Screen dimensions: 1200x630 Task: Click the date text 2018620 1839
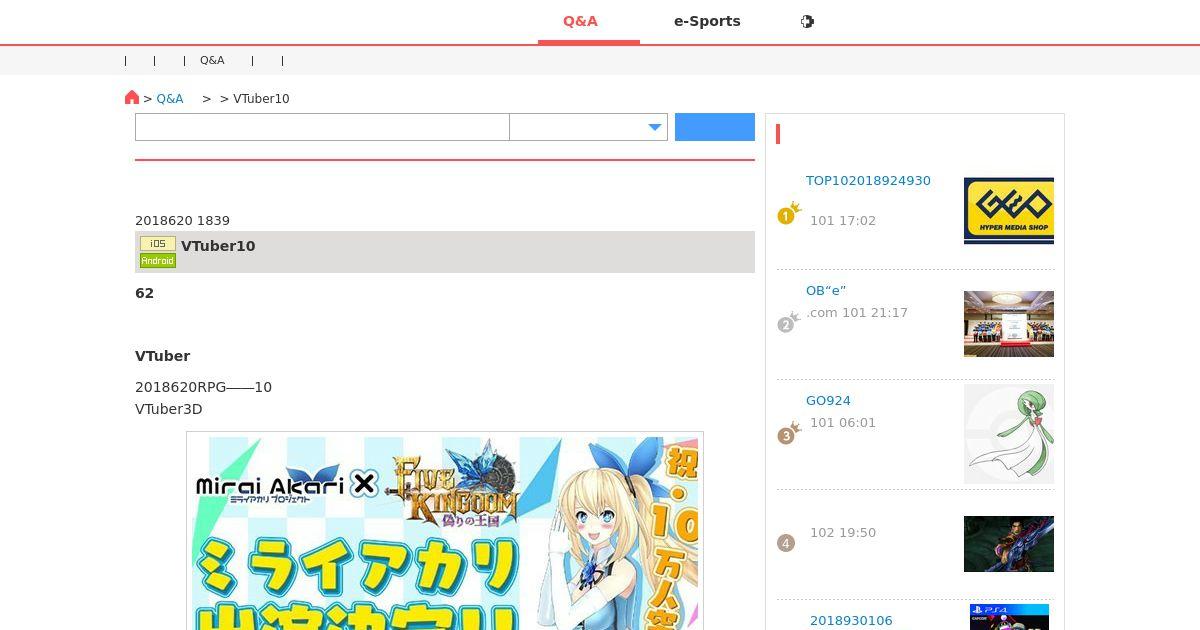pyautogui.click(x=182, y=221)
